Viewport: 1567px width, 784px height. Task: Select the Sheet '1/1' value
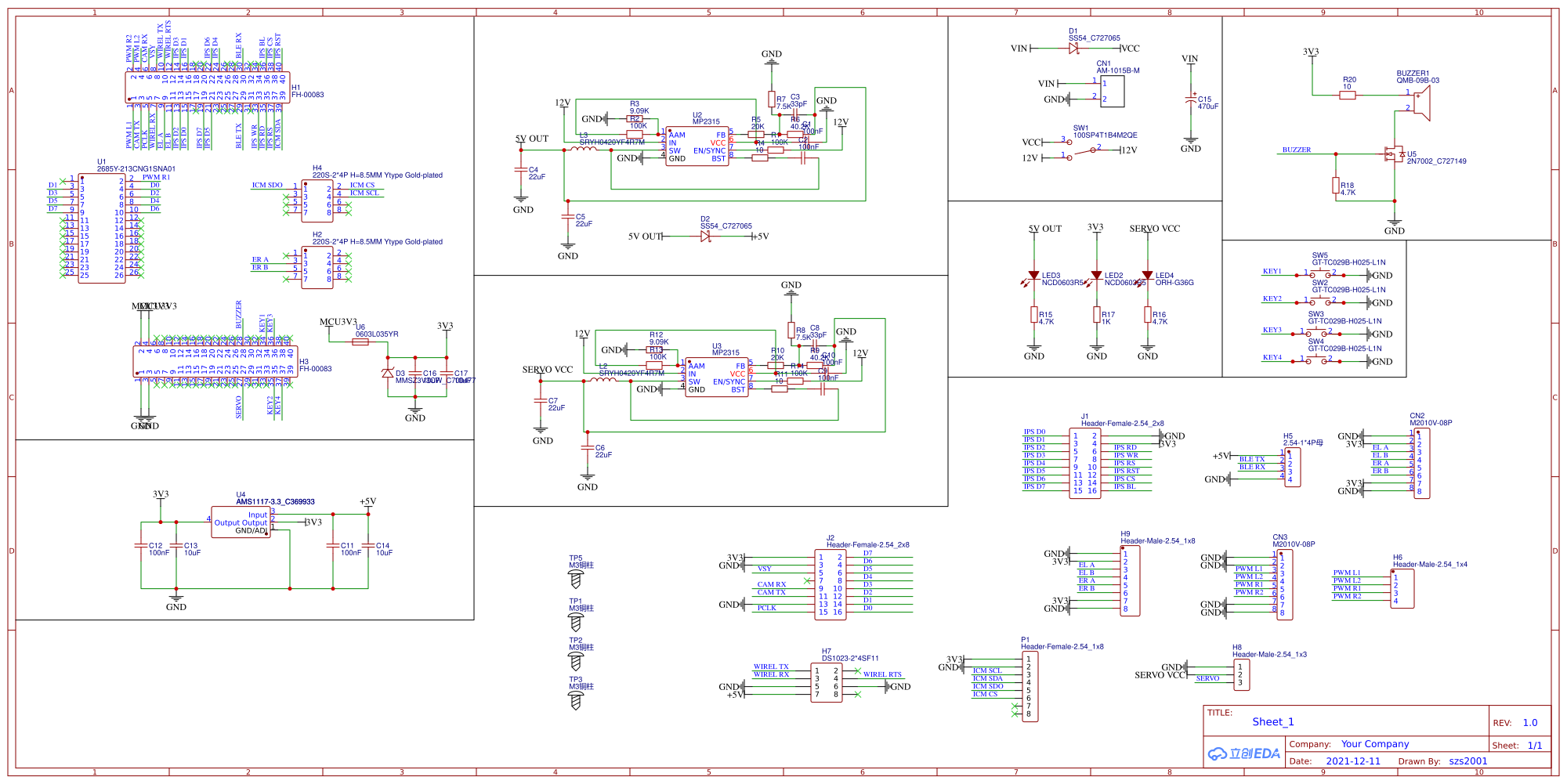[1535, 745]
